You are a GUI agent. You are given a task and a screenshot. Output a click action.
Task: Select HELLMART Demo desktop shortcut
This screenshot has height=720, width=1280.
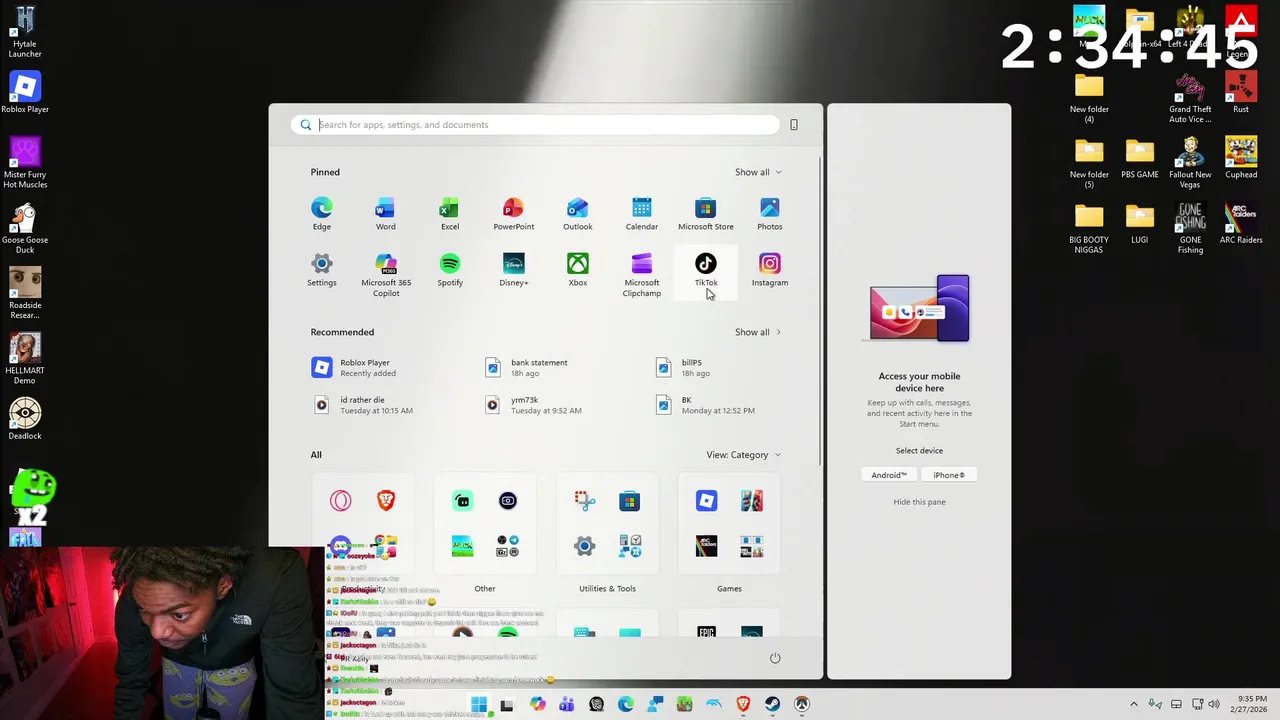(x=25, y=358)
